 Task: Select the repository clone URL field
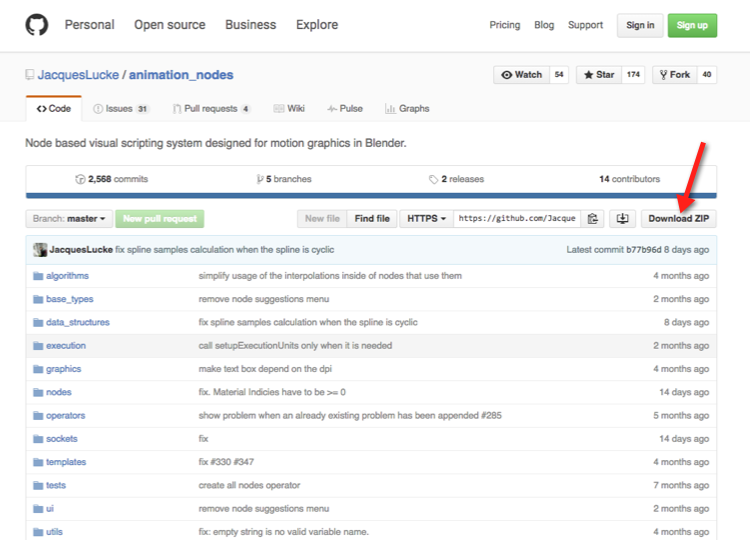(517, 219)
